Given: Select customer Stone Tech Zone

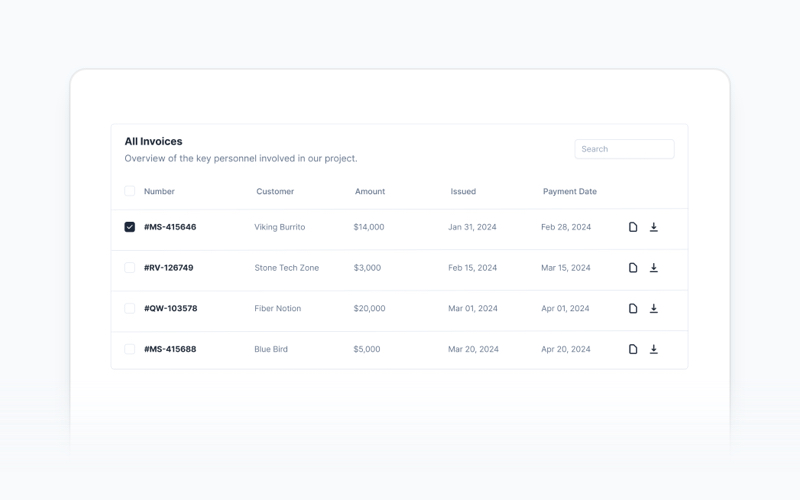Looking at the screenshot, I should pos(286,268).
